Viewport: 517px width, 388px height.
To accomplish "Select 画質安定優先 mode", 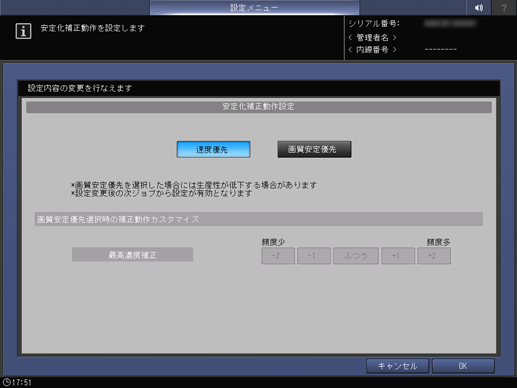I will [x=314, y=149].
